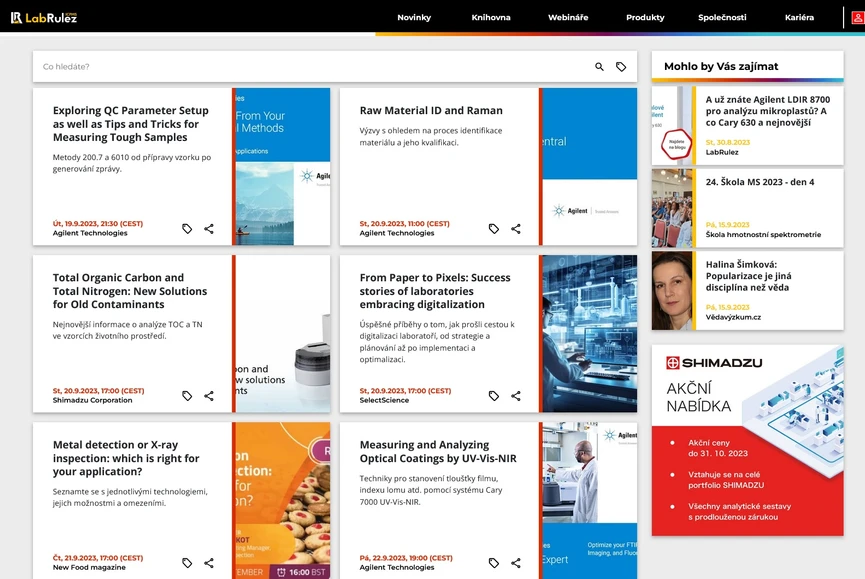This screenshot has height=579, width=865.
Task: Click tag icon on Optical Coatings card
Action: [x=494, y=562]
